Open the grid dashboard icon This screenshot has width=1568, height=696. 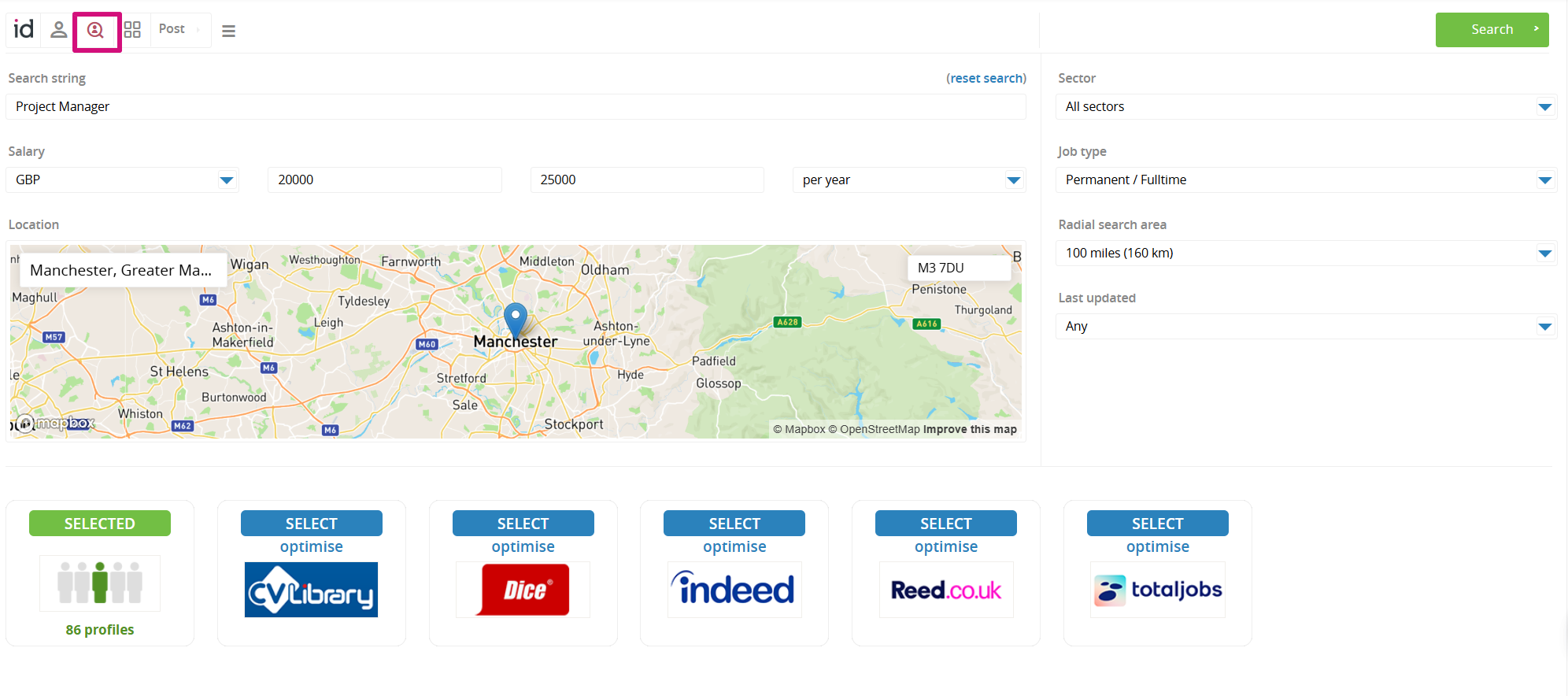click(132, 30)
